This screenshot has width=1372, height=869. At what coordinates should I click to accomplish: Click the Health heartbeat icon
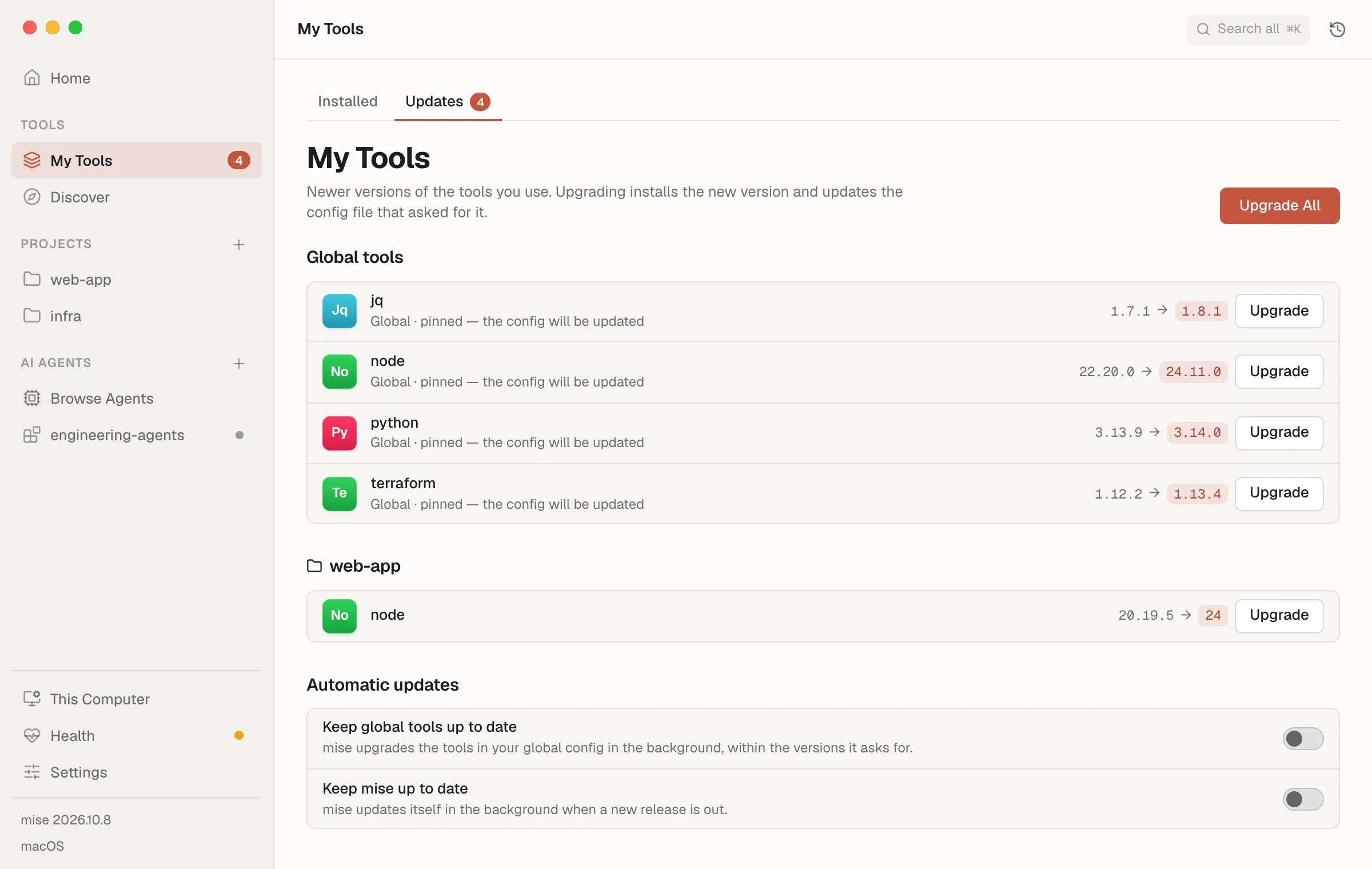click(x=32, y=735)
